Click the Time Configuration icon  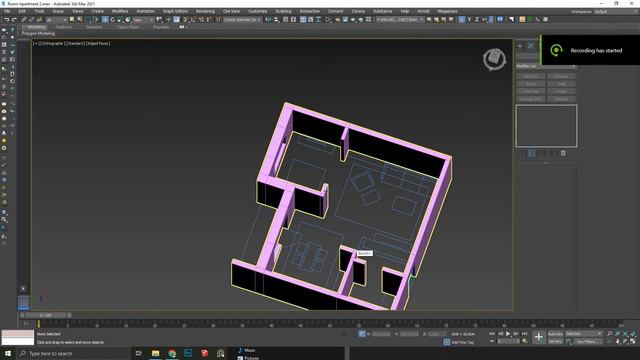(x=524, y=341)
